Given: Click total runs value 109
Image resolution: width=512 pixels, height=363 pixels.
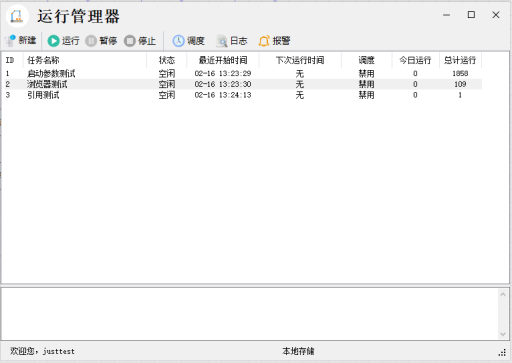Looking at the screenshot, I should pos(460,84).
